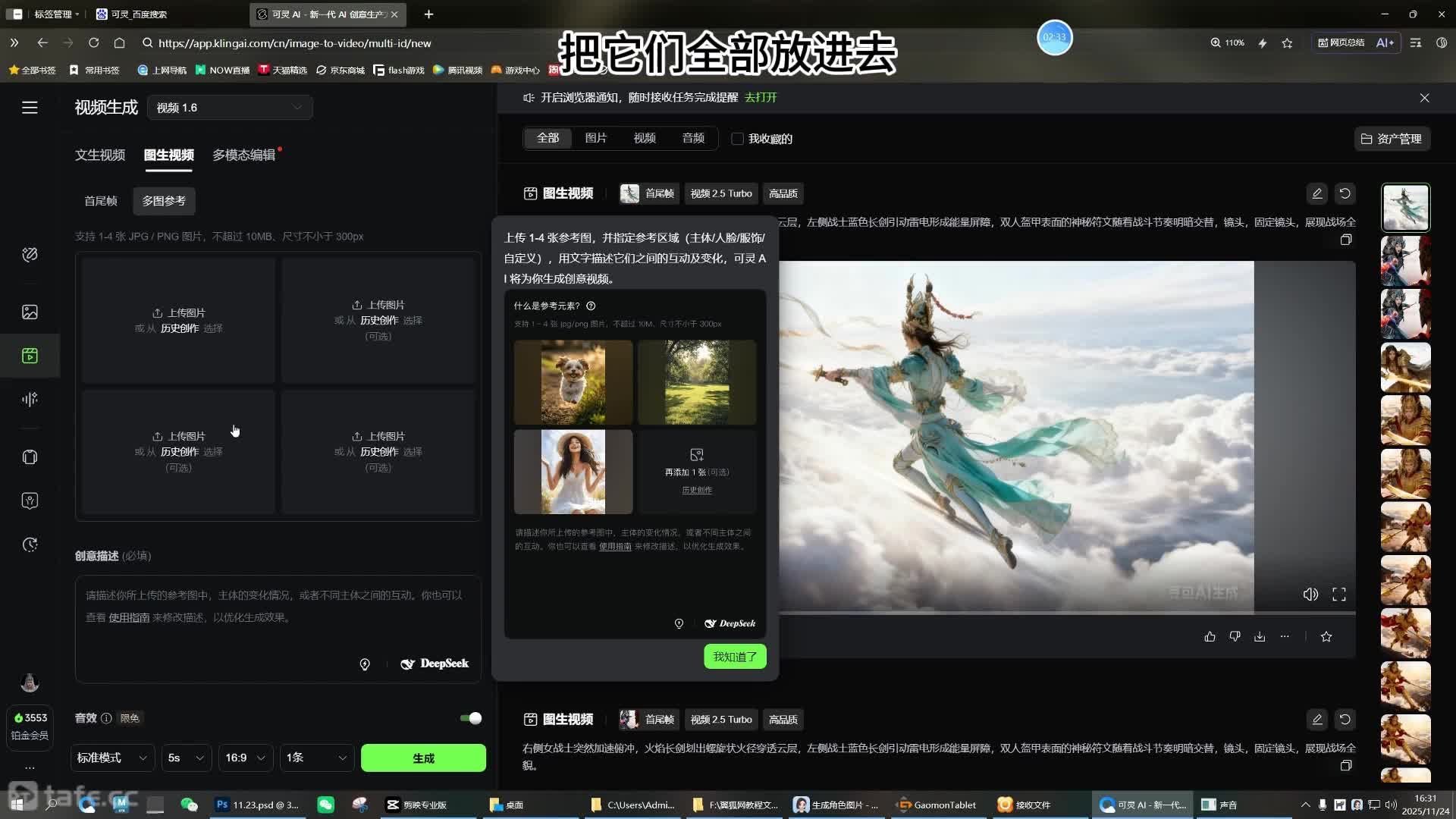Viewport: 1456px width, 819px height.
Task: Open the history clock icon in sidebar
Action: 30,544
